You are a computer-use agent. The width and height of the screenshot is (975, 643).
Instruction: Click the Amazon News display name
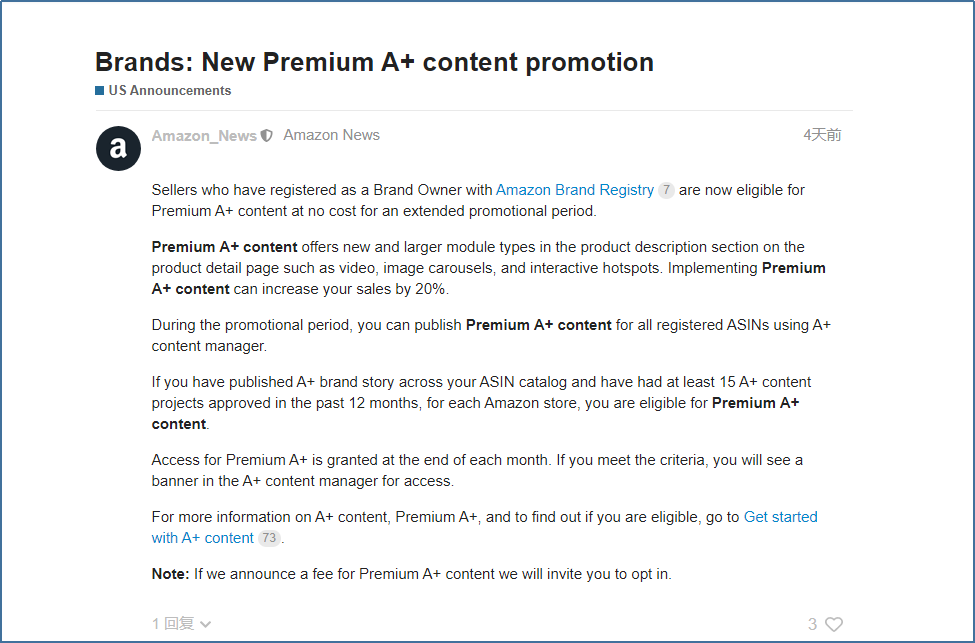click(331, 135)
